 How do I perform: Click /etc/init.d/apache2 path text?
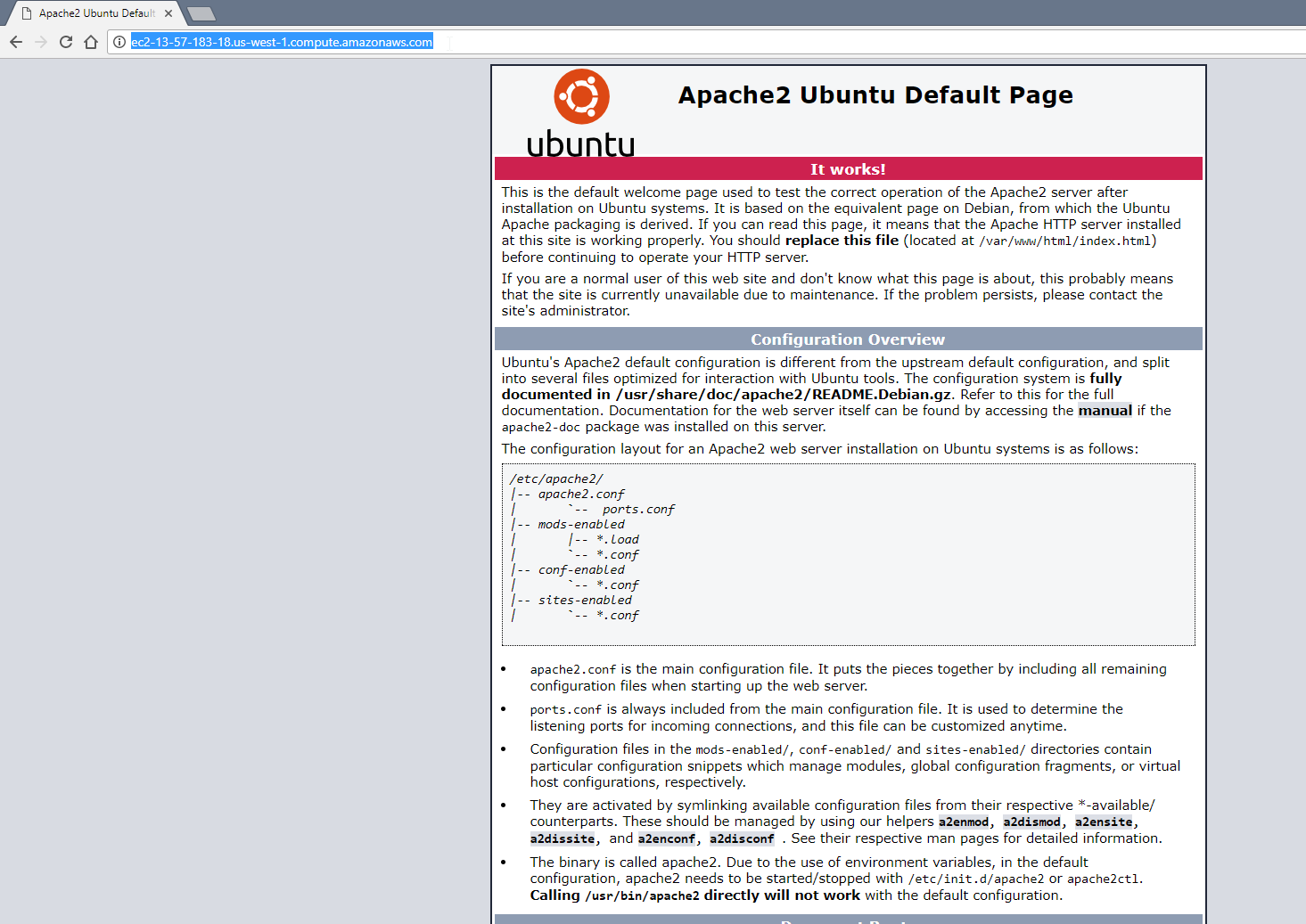pos(975,879)
